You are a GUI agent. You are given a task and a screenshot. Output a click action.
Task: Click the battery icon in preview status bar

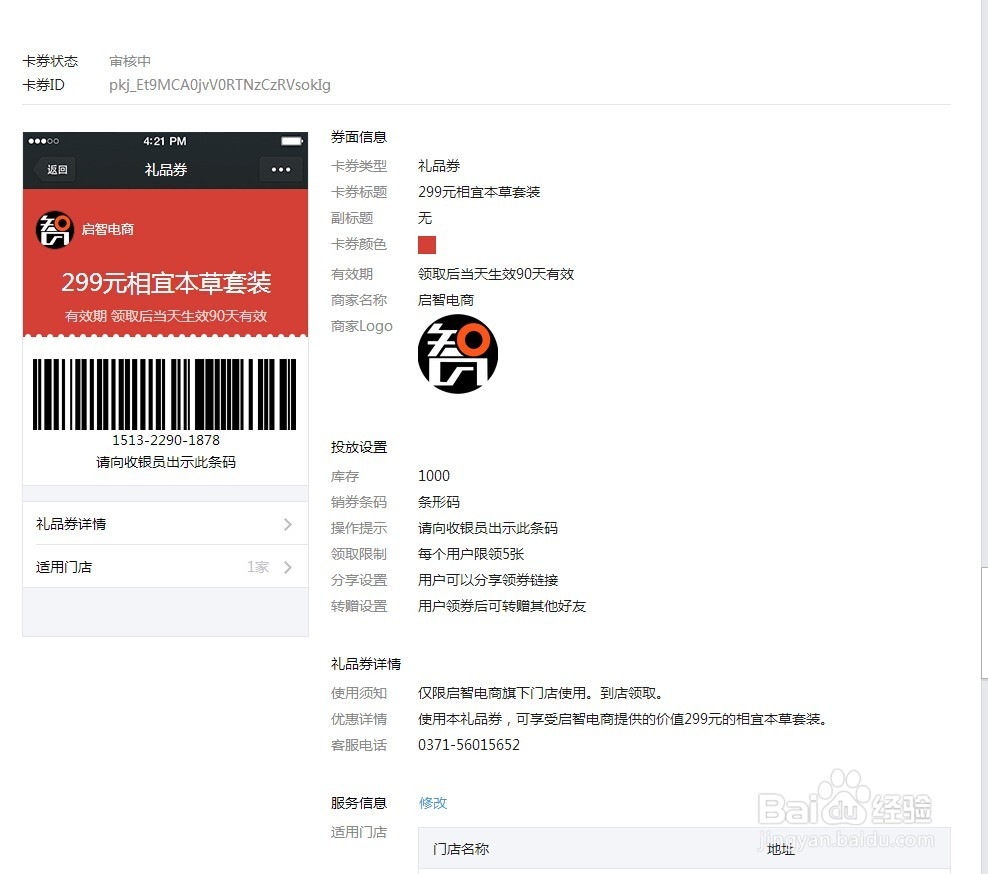293,141
